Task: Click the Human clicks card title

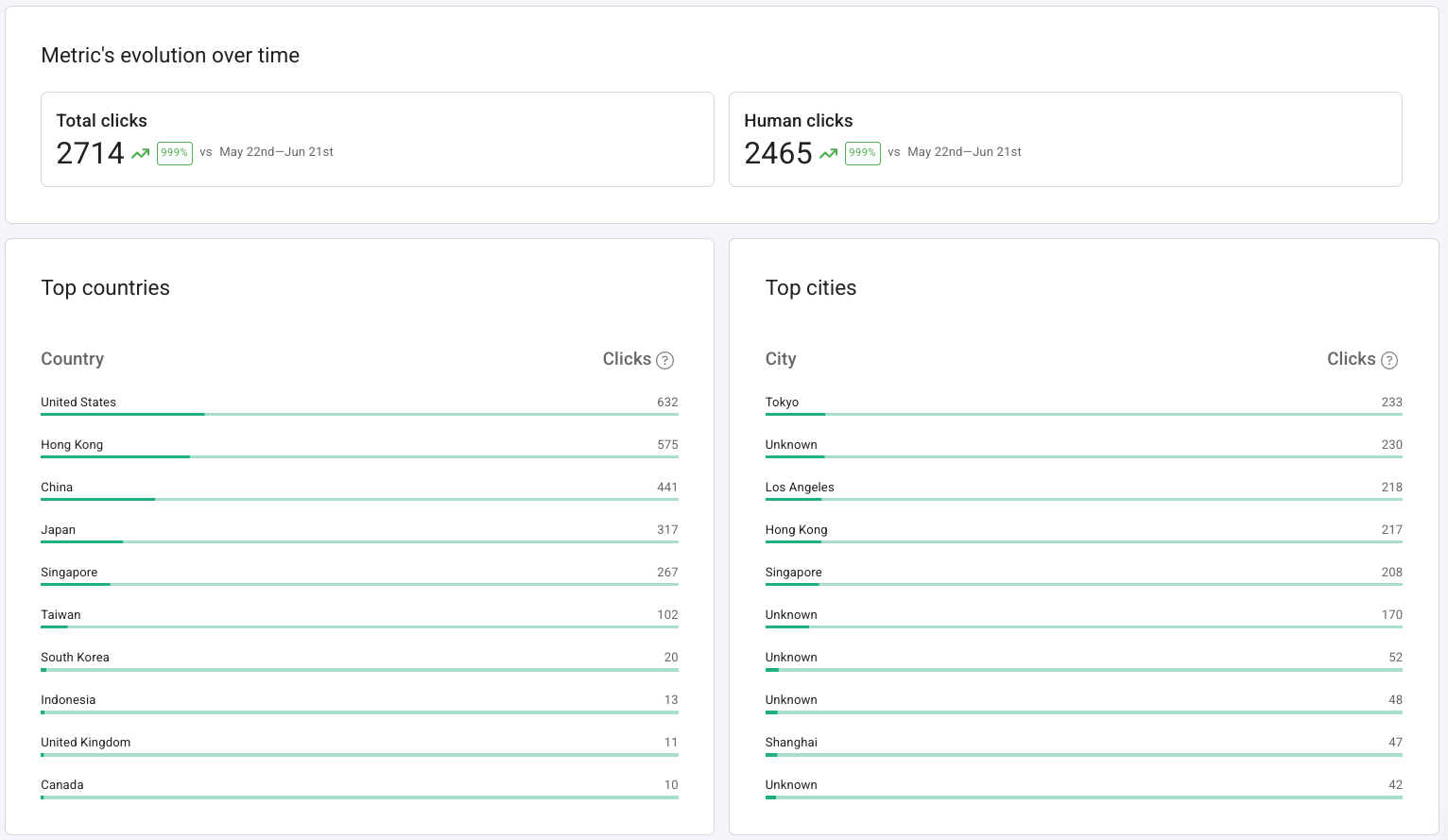Action: click(x=799, y=121)
